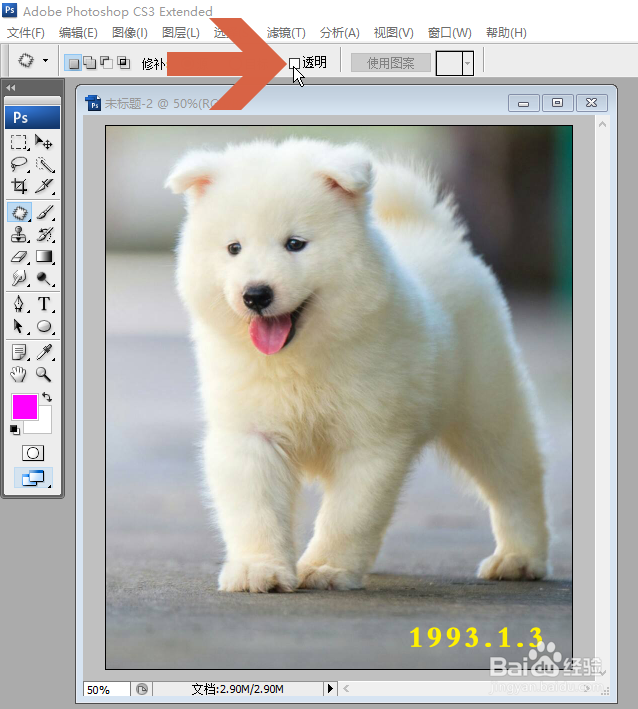Screen dimensions: 638x709
Task: Select the Patch tool in toolbox
Action: pyautogui.click(x=19, y=212)
